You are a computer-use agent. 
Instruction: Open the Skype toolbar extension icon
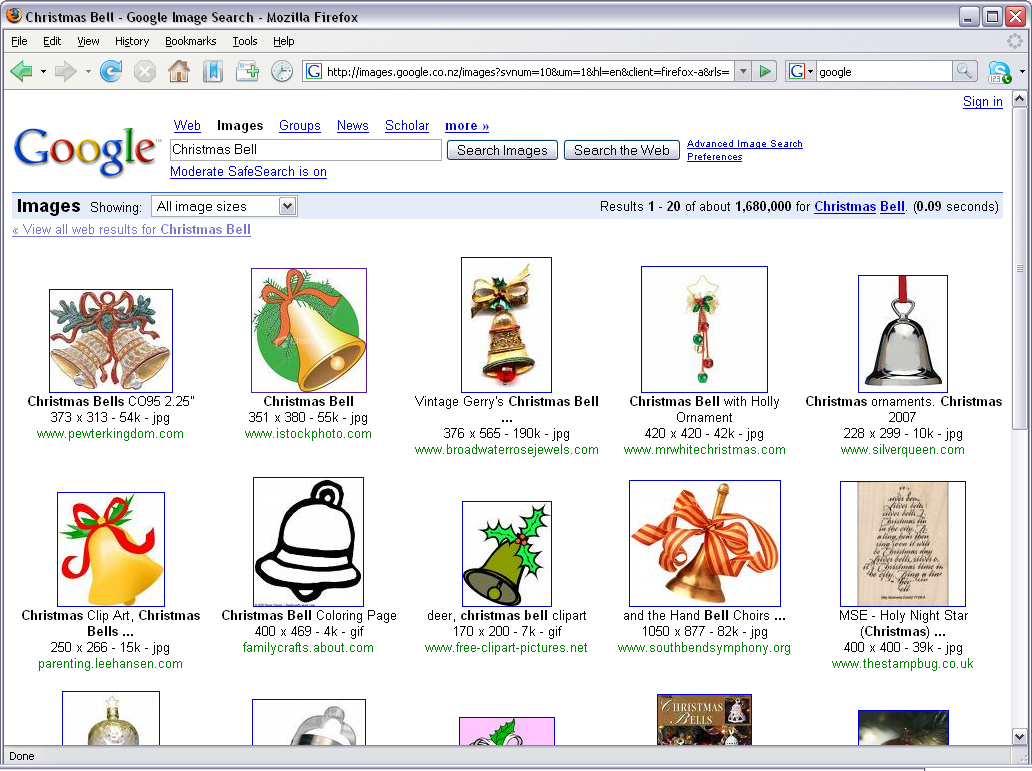[x=1000, y=71]
